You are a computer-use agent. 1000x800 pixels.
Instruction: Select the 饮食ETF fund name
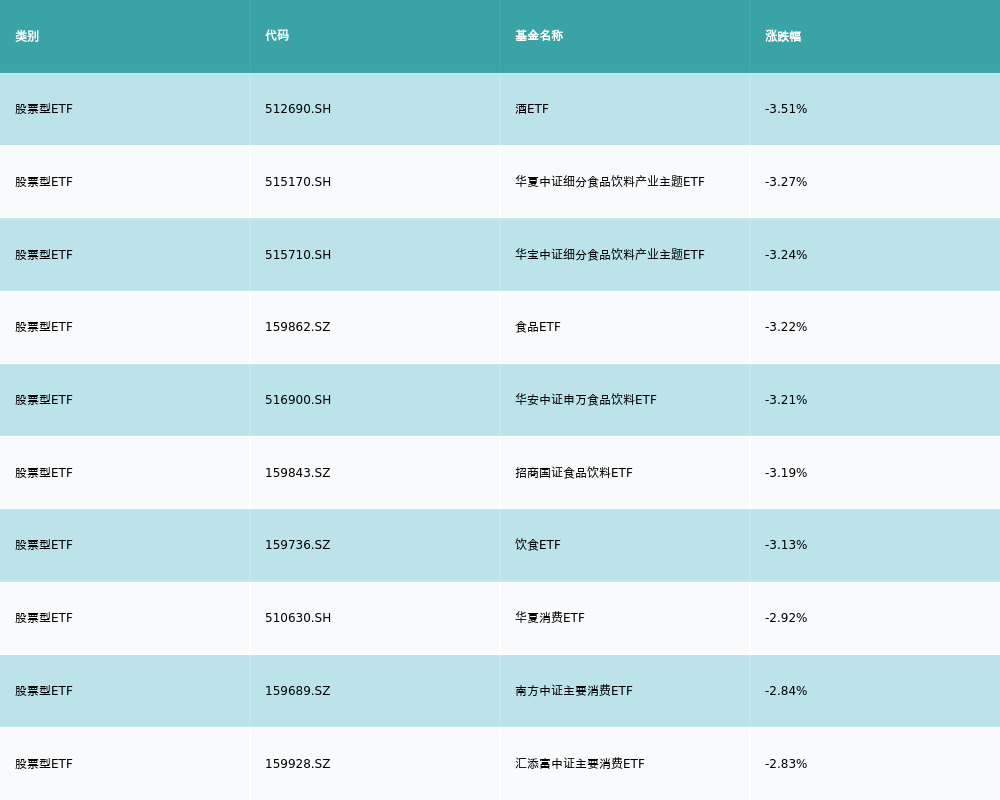coord(538,545)
